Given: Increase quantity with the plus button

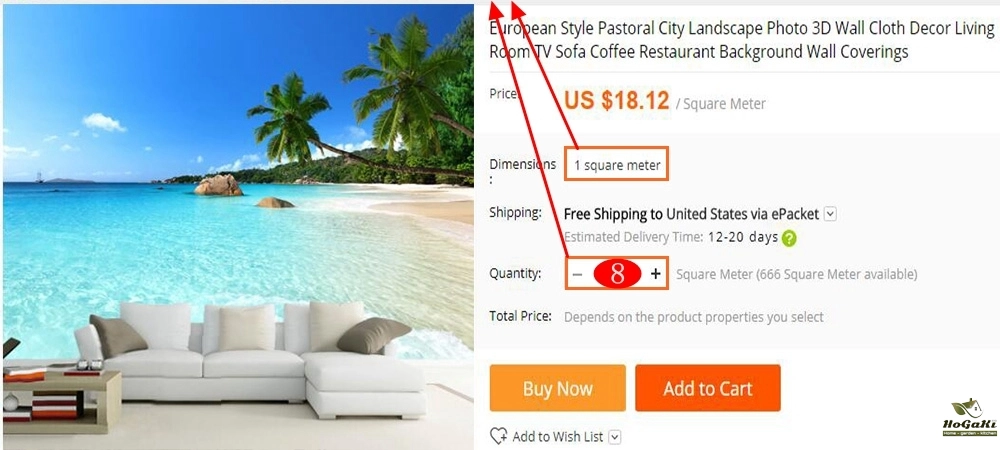Looking at the screenshot, I should click(656, 274).
